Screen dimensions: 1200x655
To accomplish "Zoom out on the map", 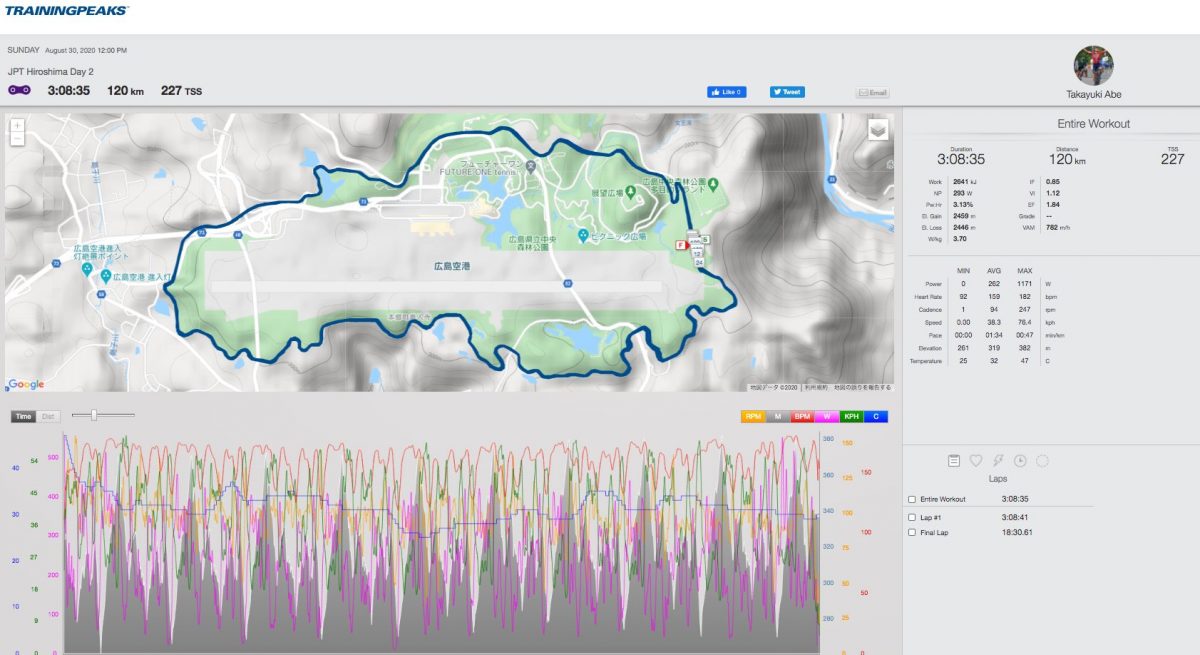I will 18,140.
